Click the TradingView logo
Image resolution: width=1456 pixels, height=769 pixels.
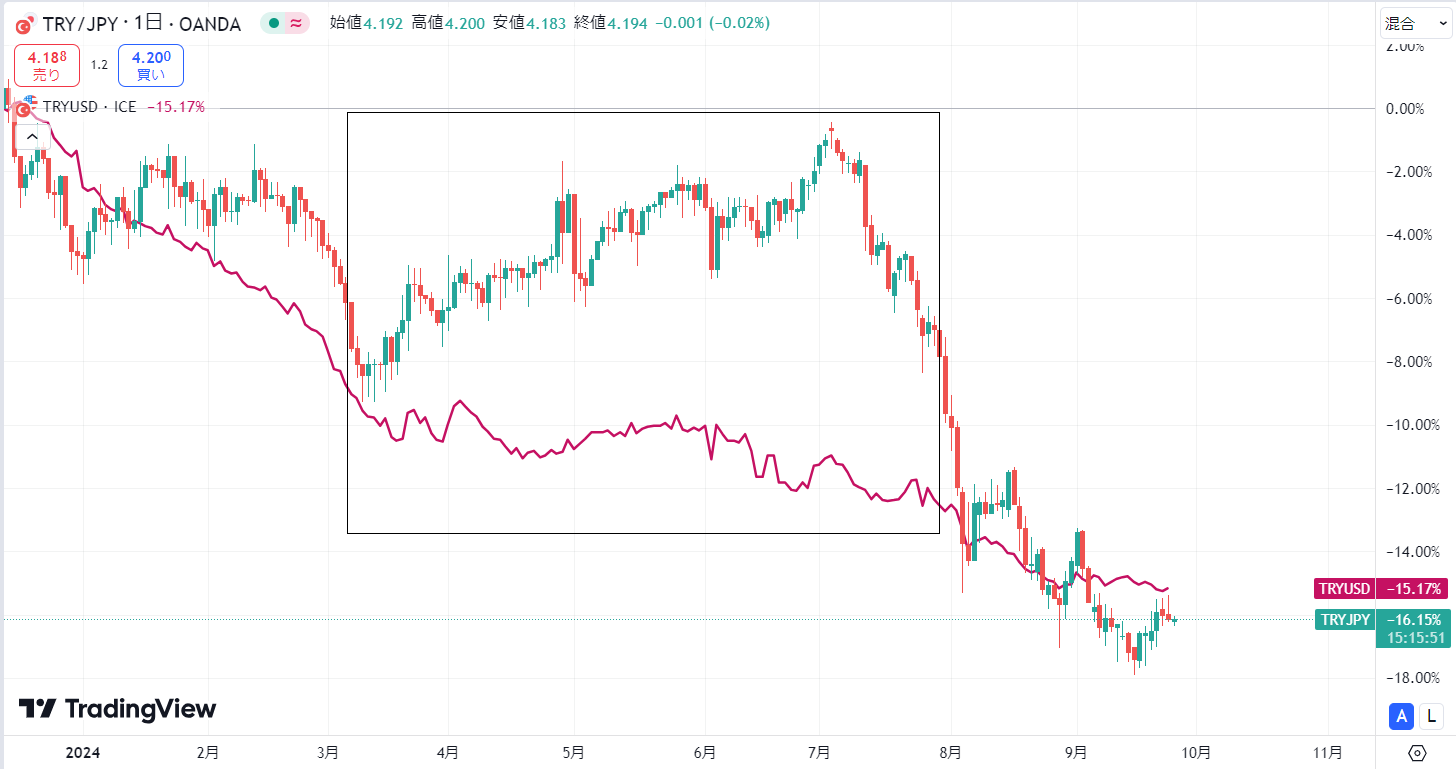117,709
